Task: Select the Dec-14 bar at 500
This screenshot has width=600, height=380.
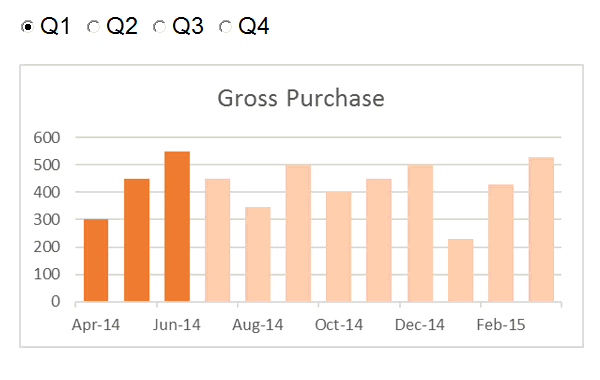Action: [x=420, y=233]
